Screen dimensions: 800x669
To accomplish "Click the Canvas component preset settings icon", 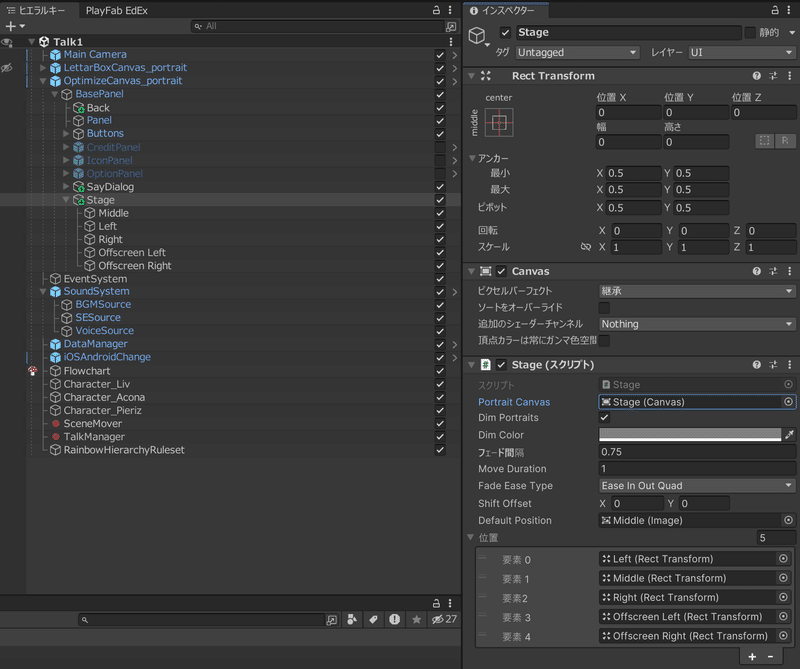I will pos(773,271).
